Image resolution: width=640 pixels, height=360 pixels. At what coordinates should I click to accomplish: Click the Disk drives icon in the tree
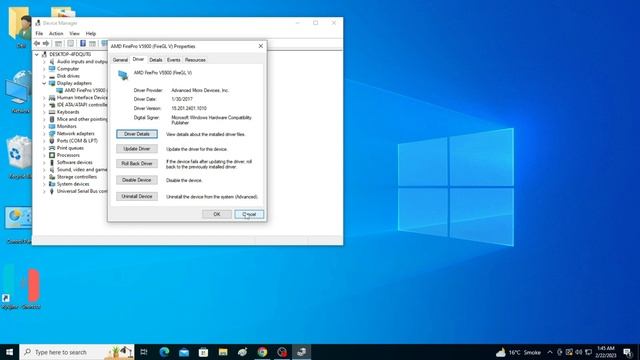(52, 76)
